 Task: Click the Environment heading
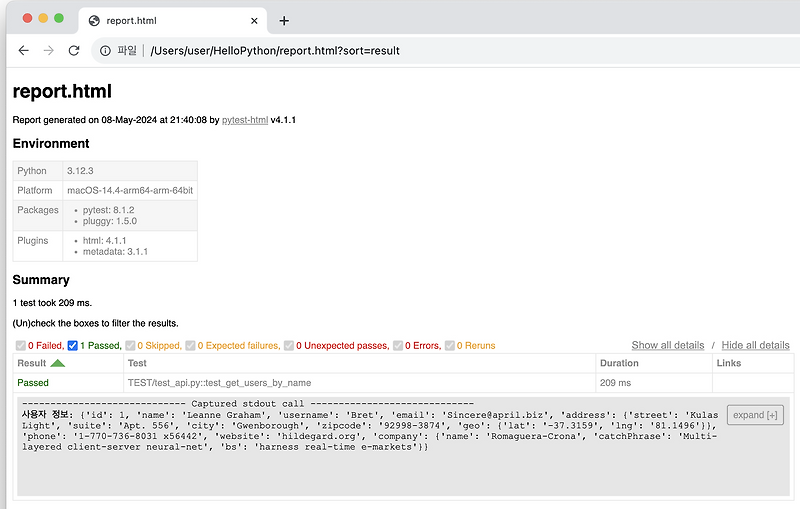pos(51,144)
